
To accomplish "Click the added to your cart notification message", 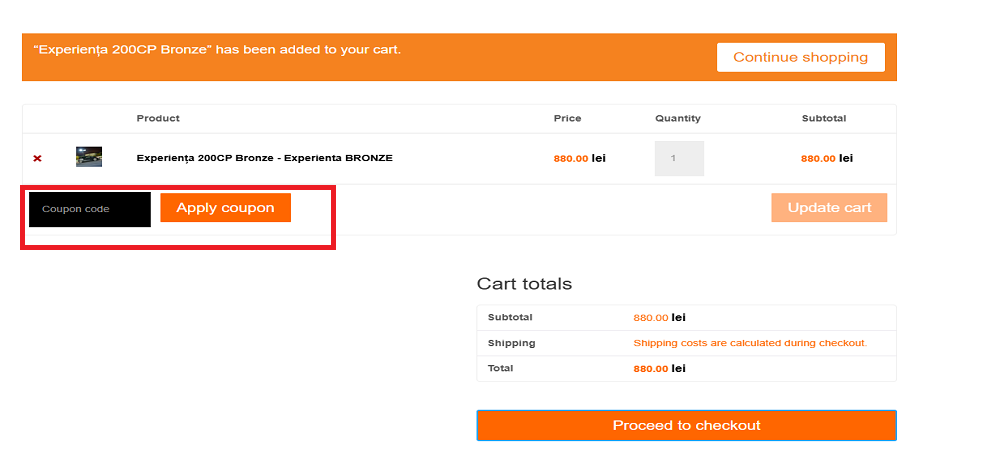I will tap(217, 49).
